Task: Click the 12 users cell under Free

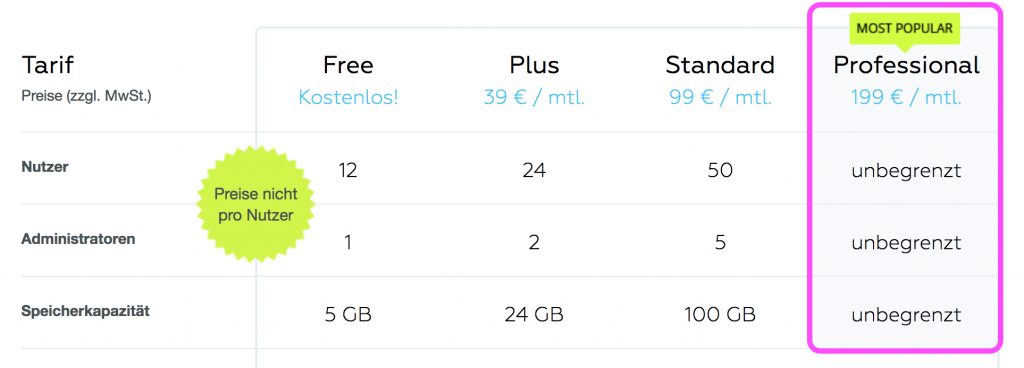Action: pos(348,171)
